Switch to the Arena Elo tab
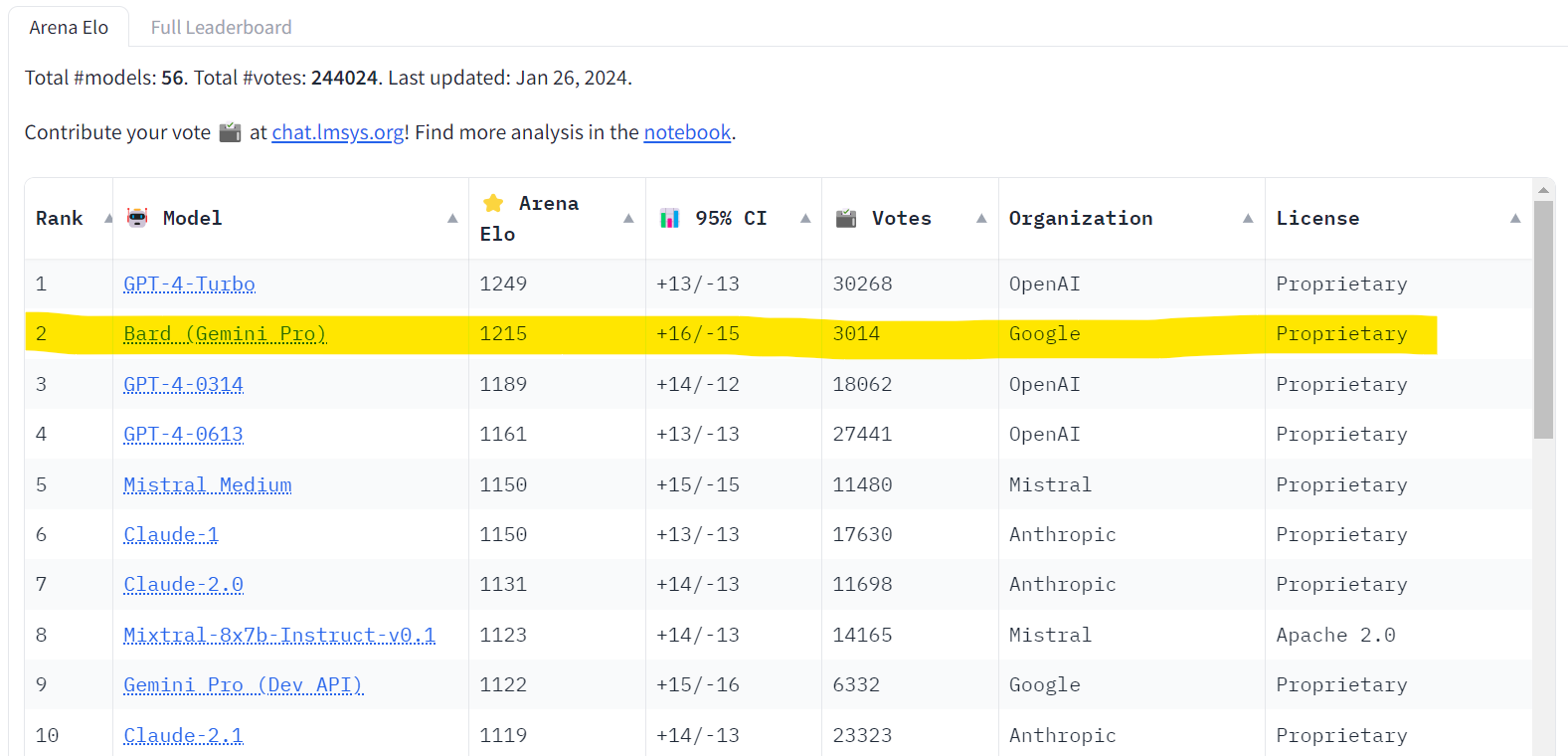Viewport: 1568px width, 756px height. [x=69, y=27]
